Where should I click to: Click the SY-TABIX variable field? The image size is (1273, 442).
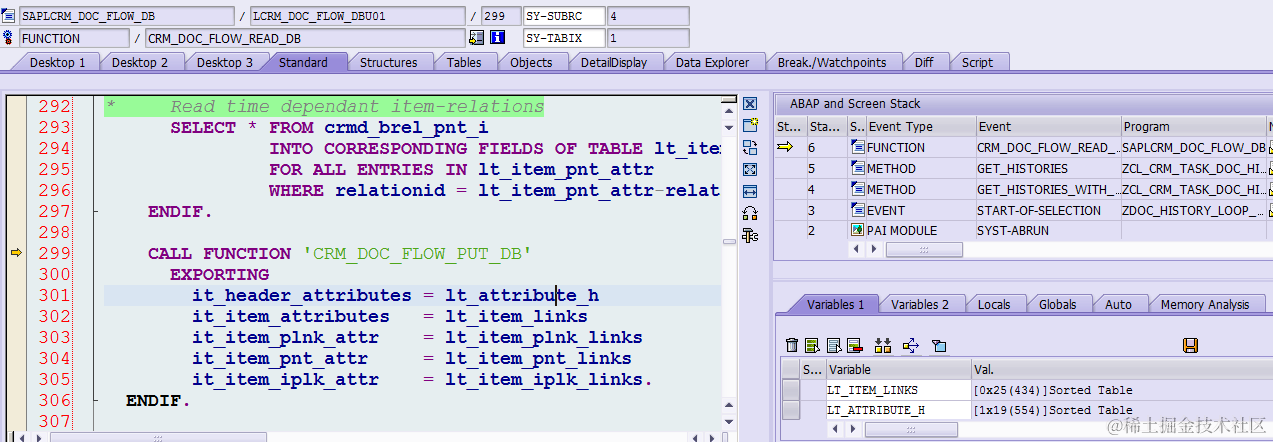coord(564,38)
